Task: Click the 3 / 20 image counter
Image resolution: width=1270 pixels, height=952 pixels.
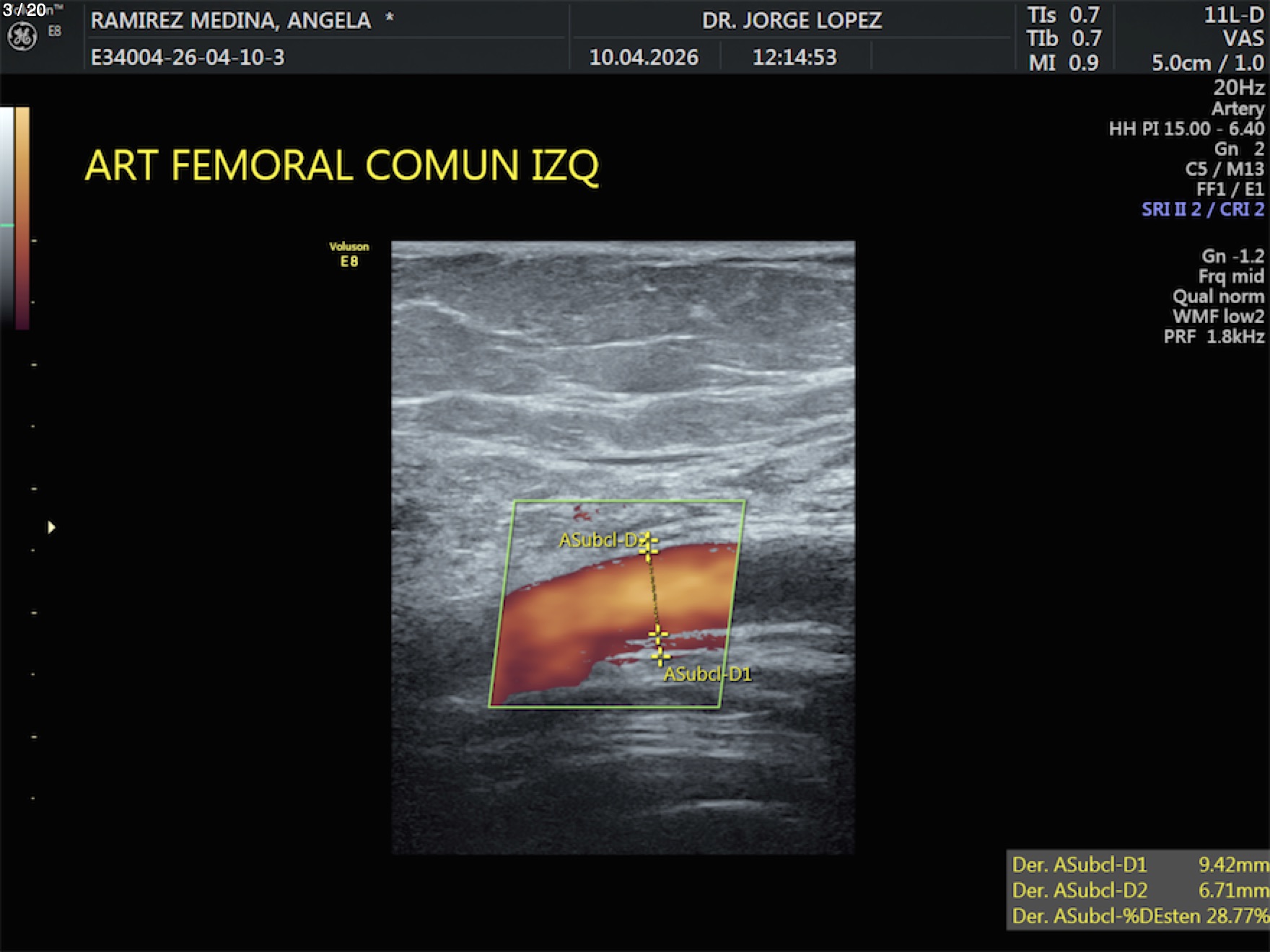Action: tap(25, 9)
